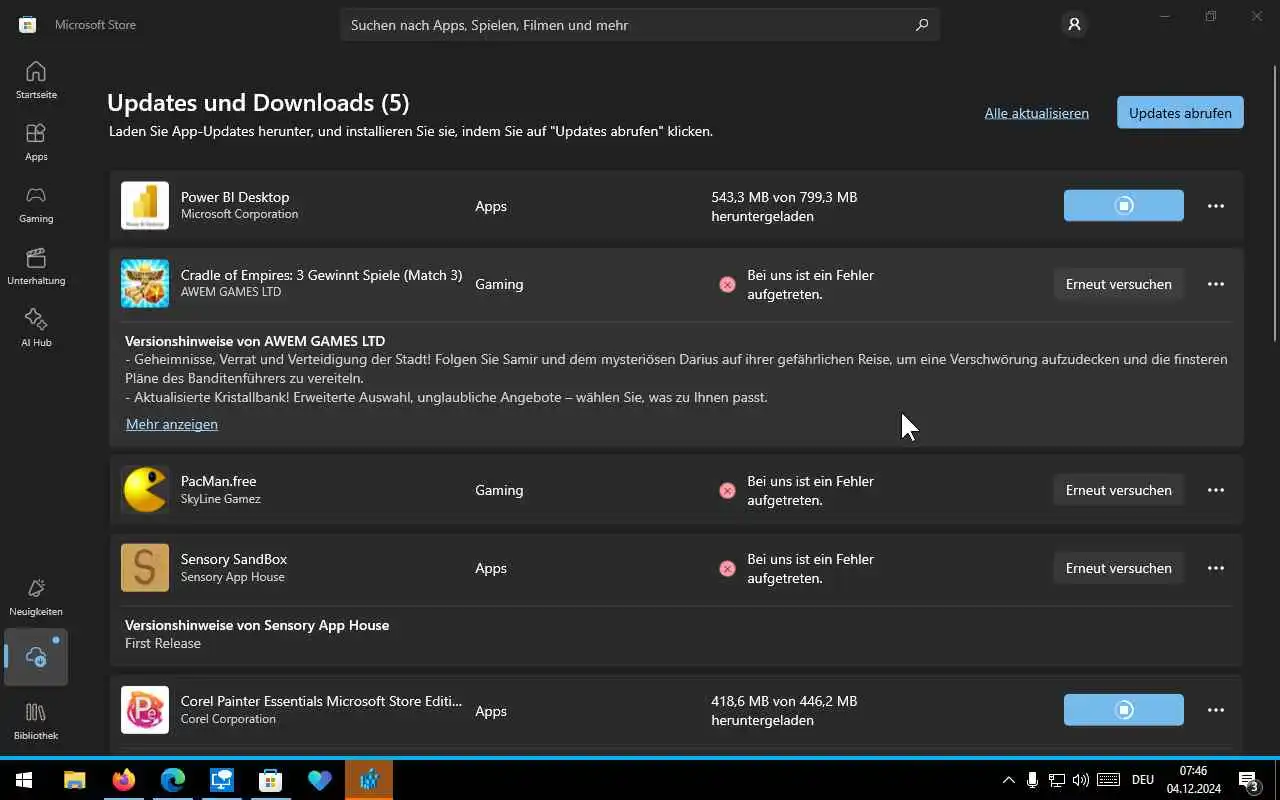Pause the Power BI Desktop download
Screen dimensions: 1280x800
point(1124,206)
